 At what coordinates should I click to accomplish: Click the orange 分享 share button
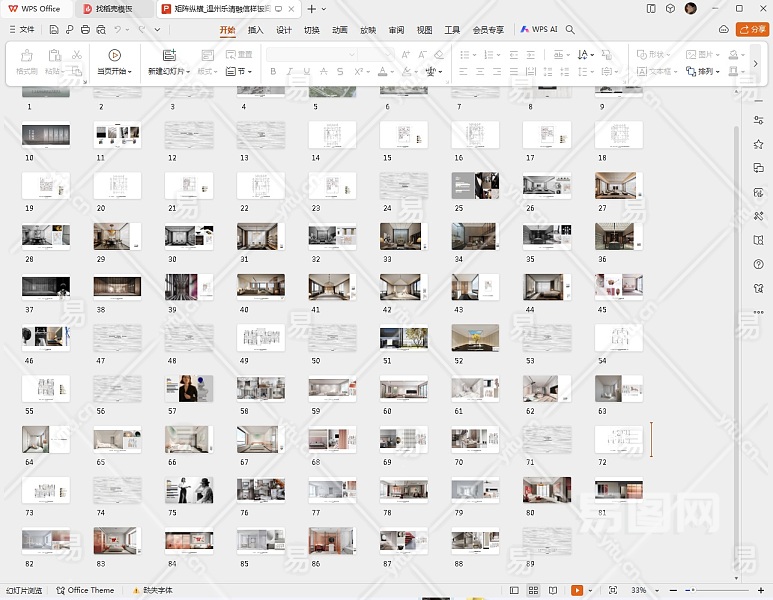click(752, 30)
